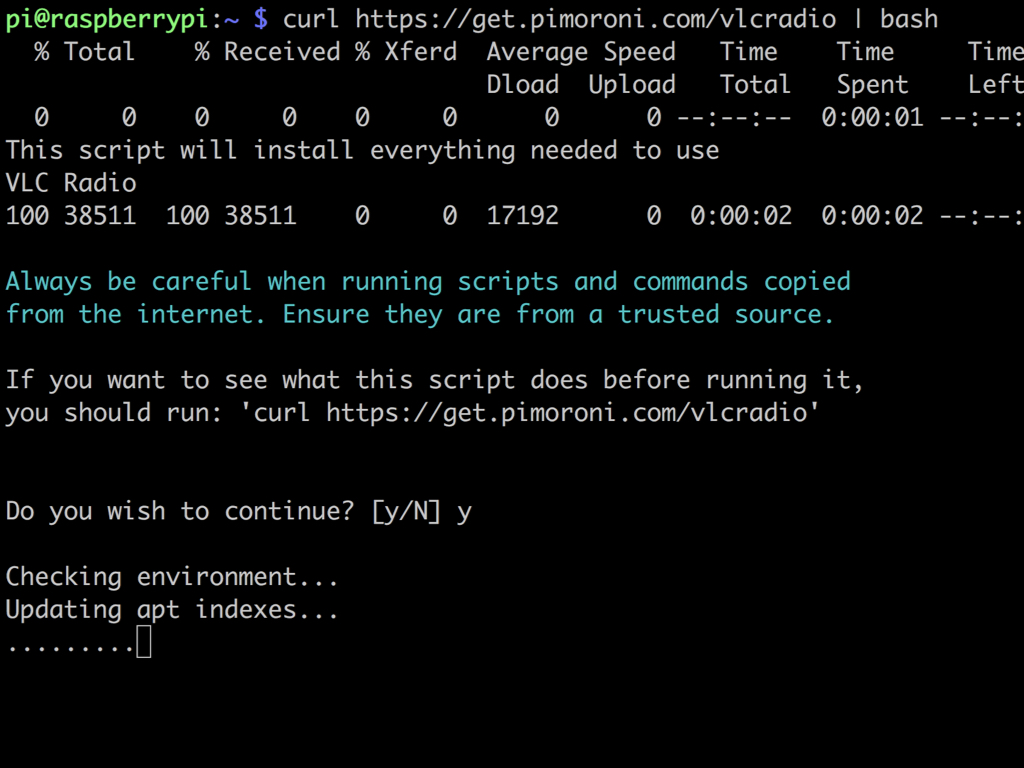Click the 'Updating apt indexes...' line

click(172, 610)
